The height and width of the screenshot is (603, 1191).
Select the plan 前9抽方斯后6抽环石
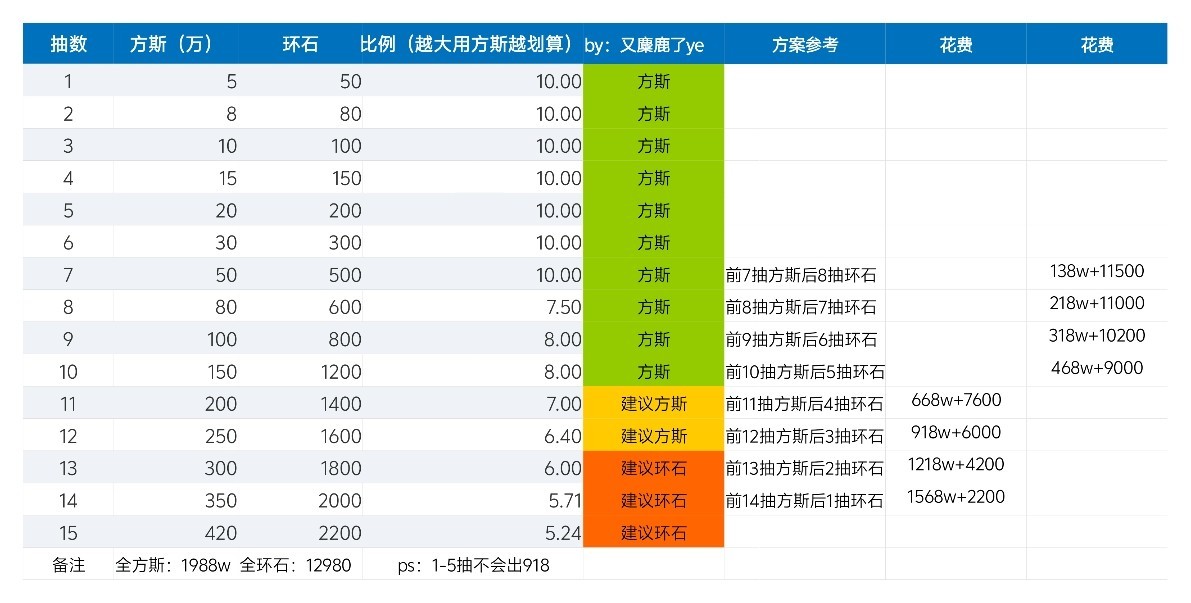pos(801,339)
